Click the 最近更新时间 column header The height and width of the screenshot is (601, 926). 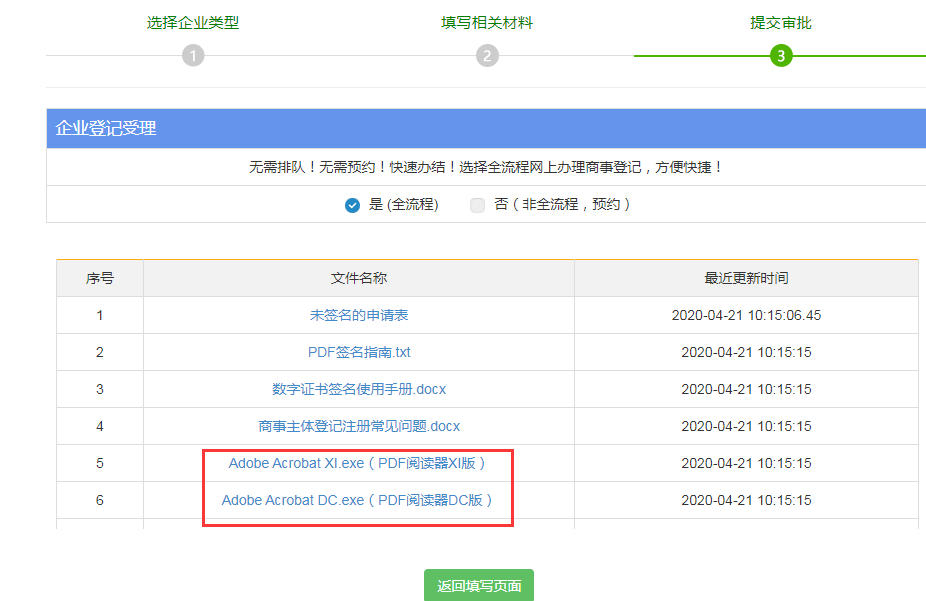tap(746, 278)
